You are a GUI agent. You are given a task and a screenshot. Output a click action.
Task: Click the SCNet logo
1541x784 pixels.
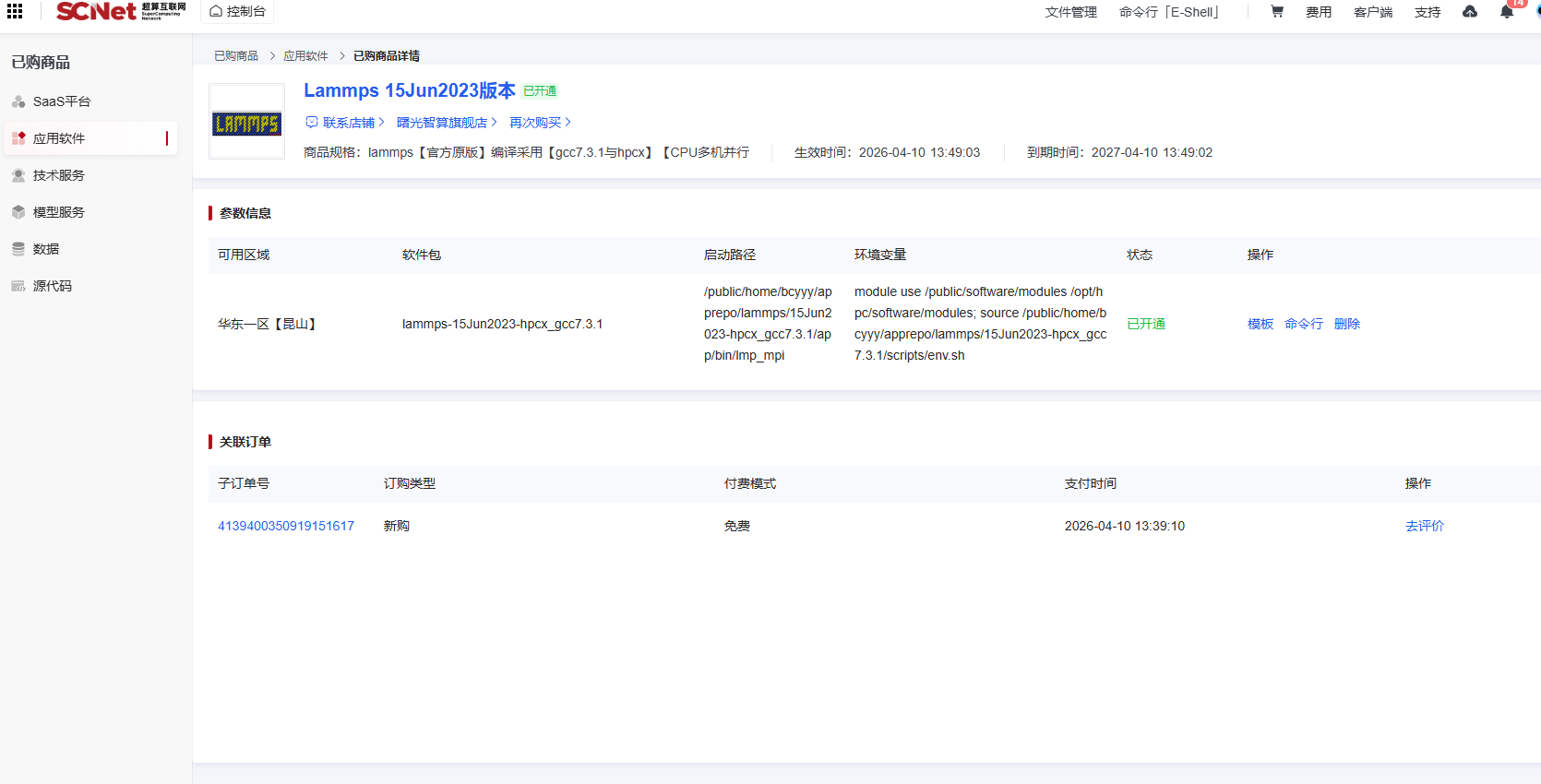coord(121,11)
